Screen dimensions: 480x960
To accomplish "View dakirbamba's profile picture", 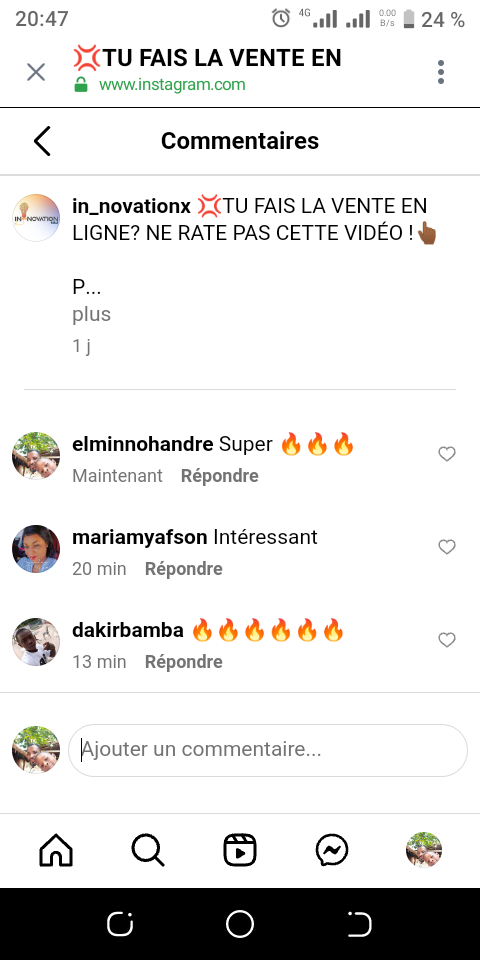I will pos(36,642).
